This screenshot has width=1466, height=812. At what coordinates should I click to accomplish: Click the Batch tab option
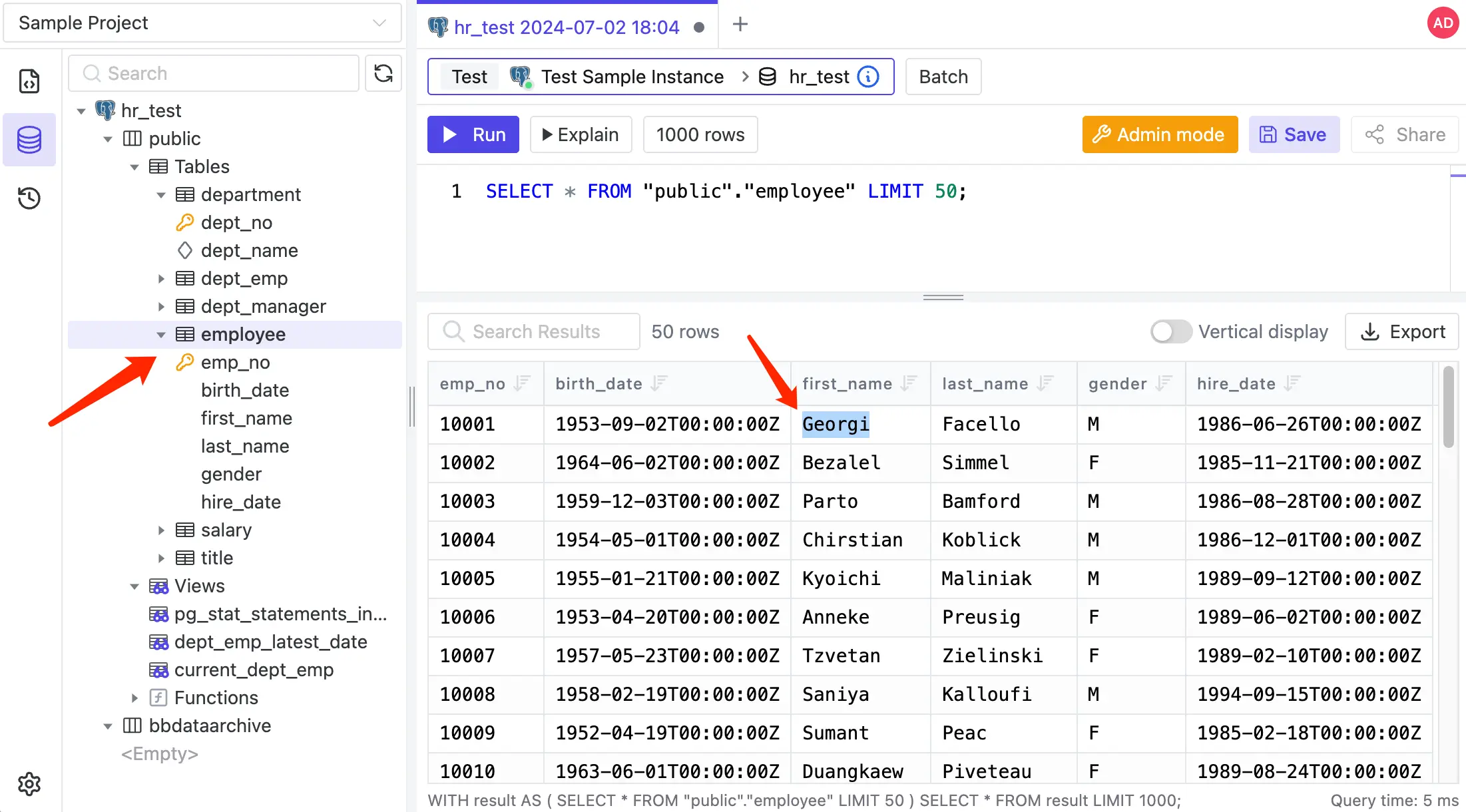pos(943,76)
